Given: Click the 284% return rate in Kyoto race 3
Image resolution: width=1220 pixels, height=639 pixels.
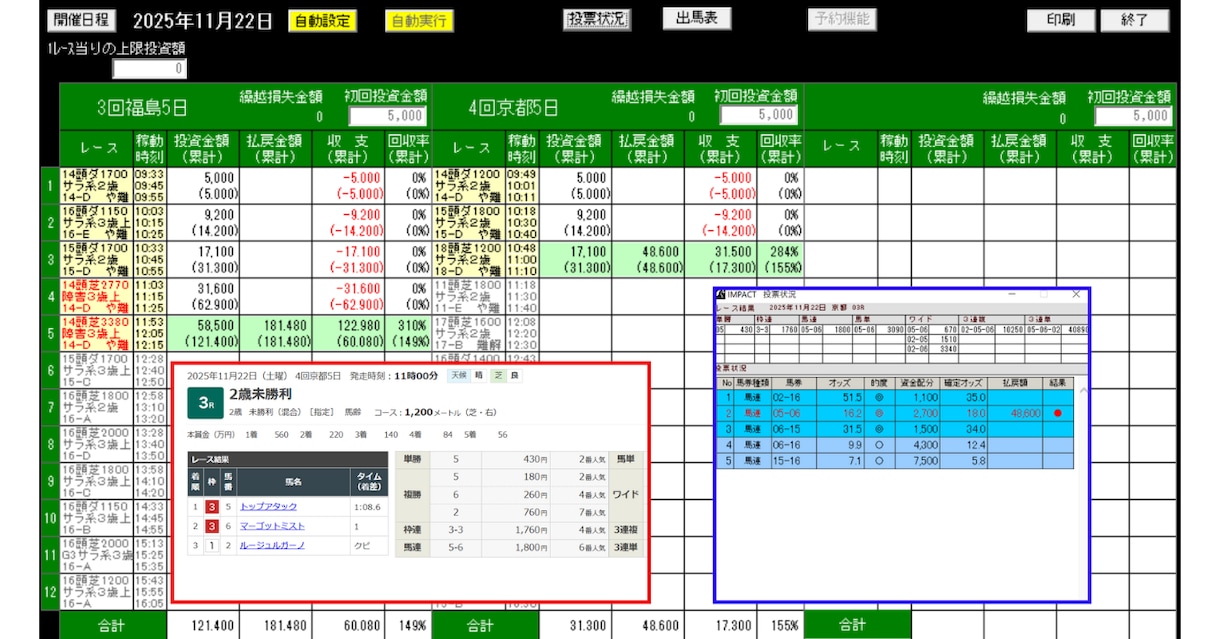Looking at the screenshot, I should 785,251.
